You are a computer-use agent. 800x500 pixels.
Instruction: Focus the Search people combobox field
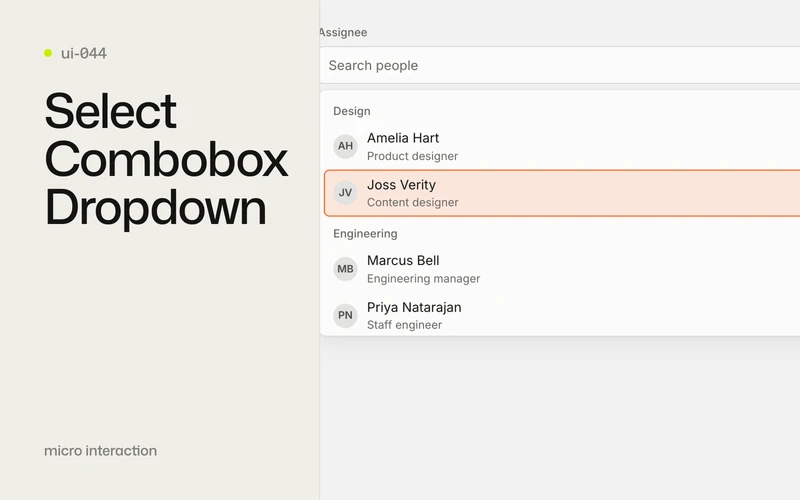pos(560,65)
